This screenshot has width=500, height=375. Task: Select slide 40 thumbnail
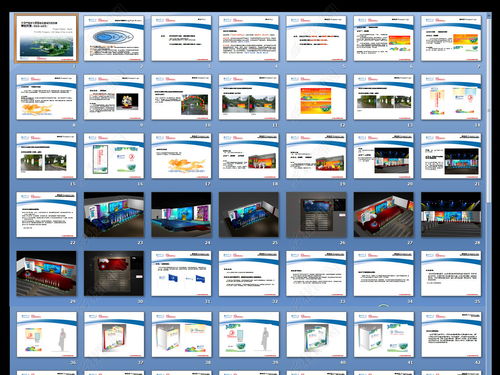316,334
